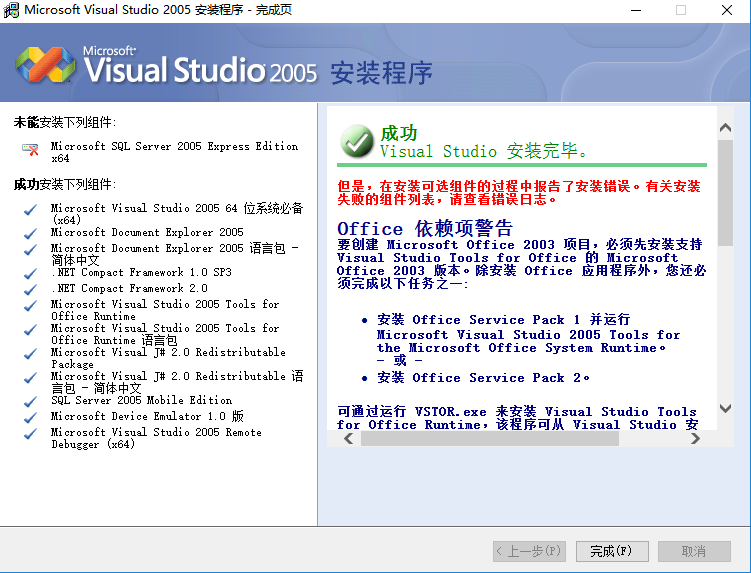The width and height of the screenshot is (751, 573).
Task: Click the disabled 取消 button
Action: point(694,551)
